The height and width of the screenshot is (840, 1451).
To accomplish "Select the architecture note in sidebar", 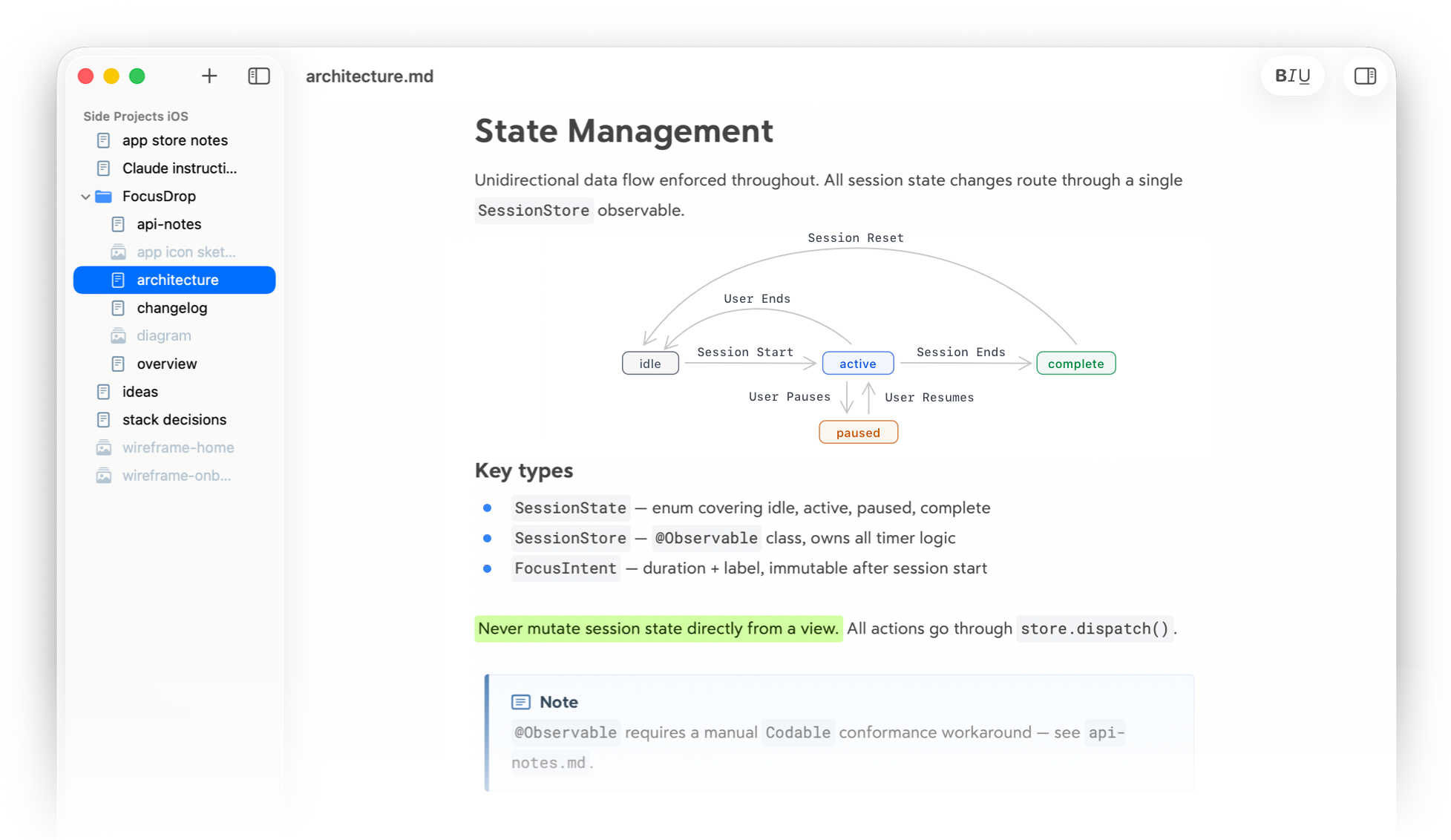I will 174,280.
